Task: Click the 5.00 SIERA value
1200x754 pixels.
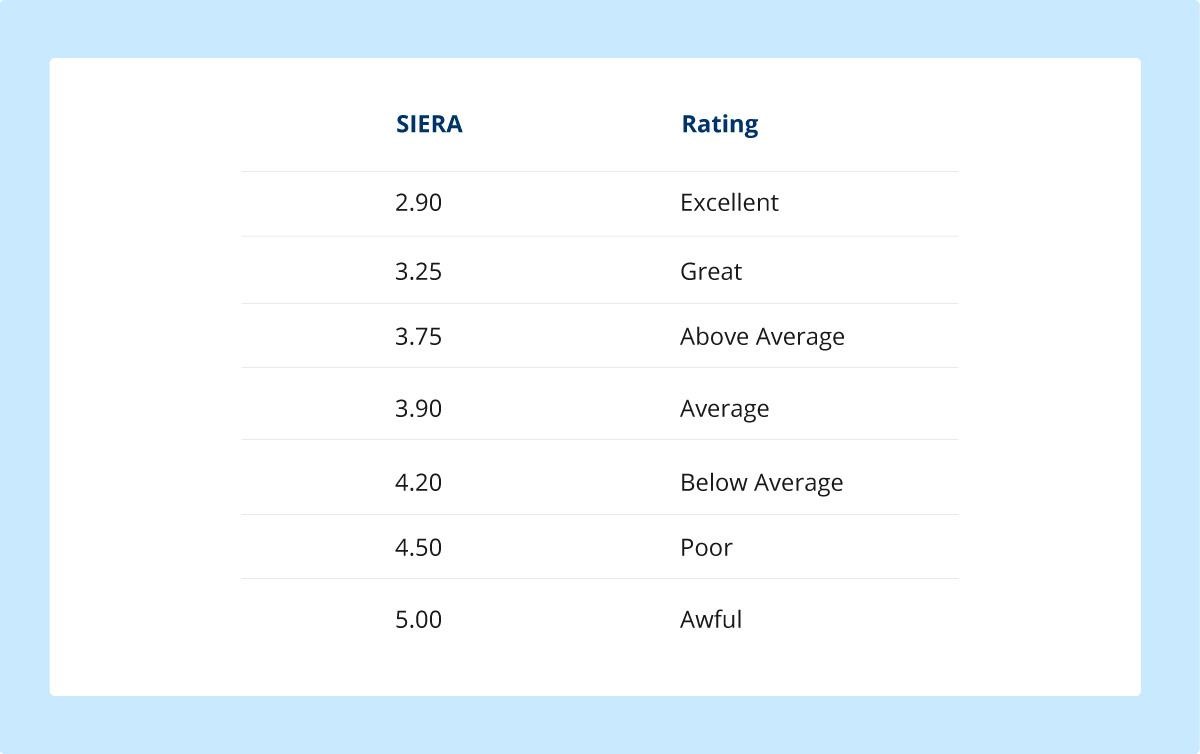Action: (x=418, y=620)
